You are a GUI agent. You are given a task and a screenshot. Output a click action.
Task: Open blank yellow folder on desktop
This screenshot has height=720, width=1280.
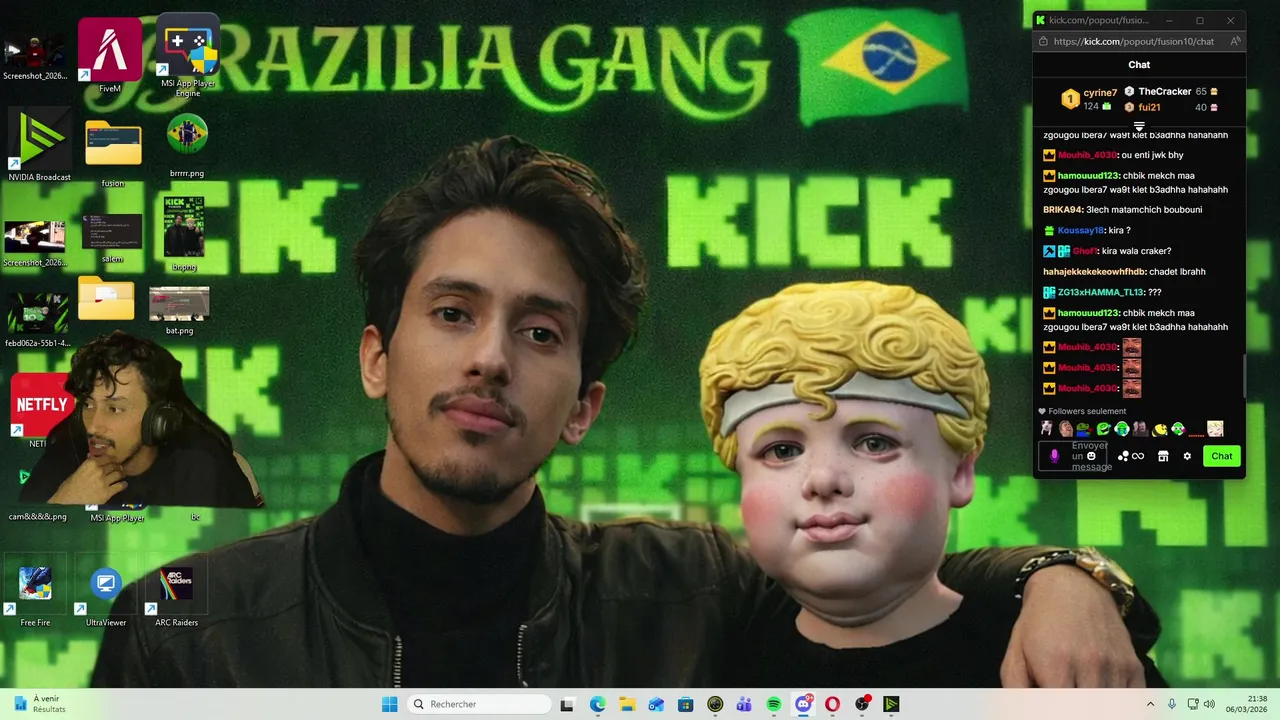106,298
